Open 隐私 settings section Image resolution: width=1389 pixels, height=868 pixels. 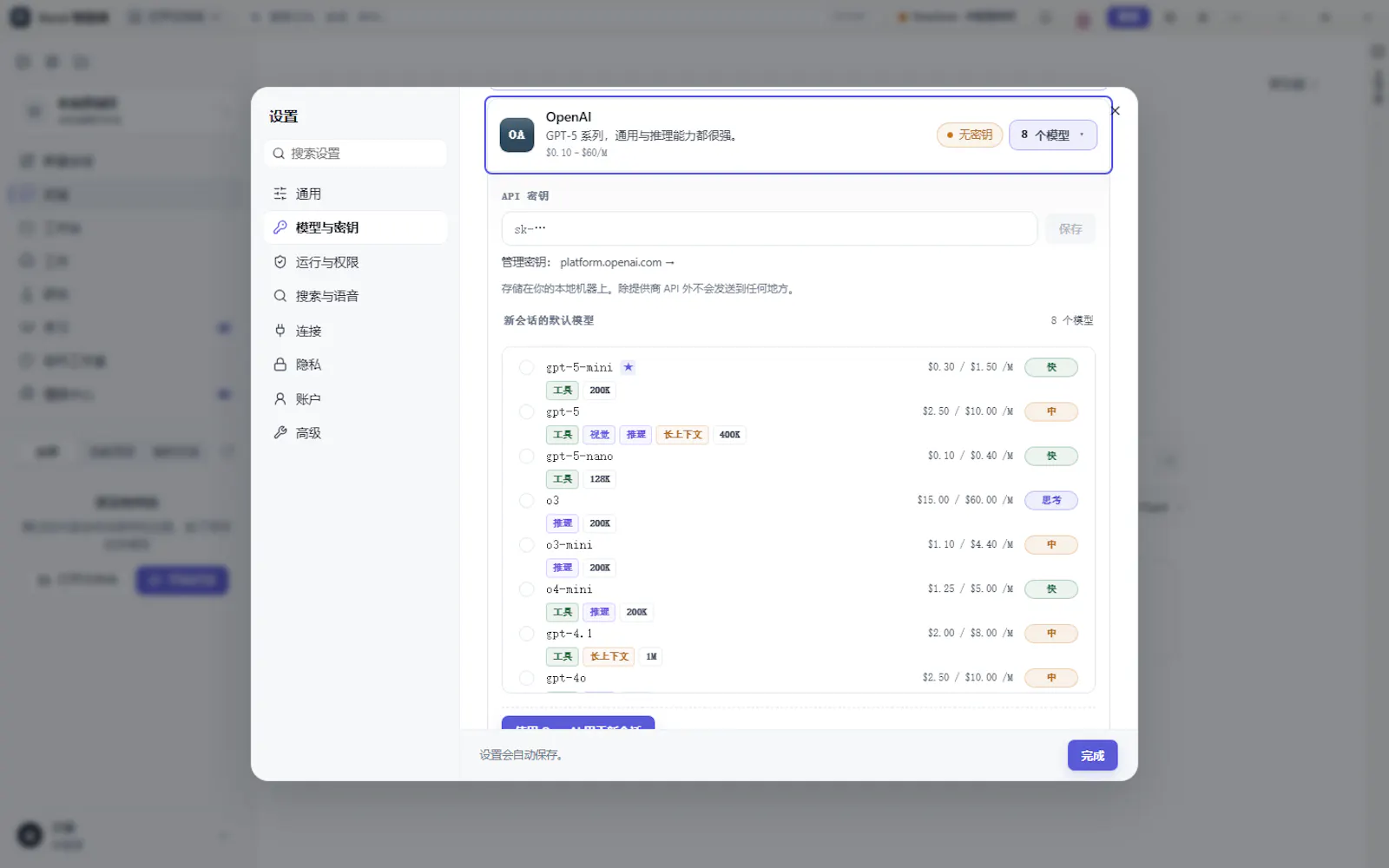pos(356,365)
